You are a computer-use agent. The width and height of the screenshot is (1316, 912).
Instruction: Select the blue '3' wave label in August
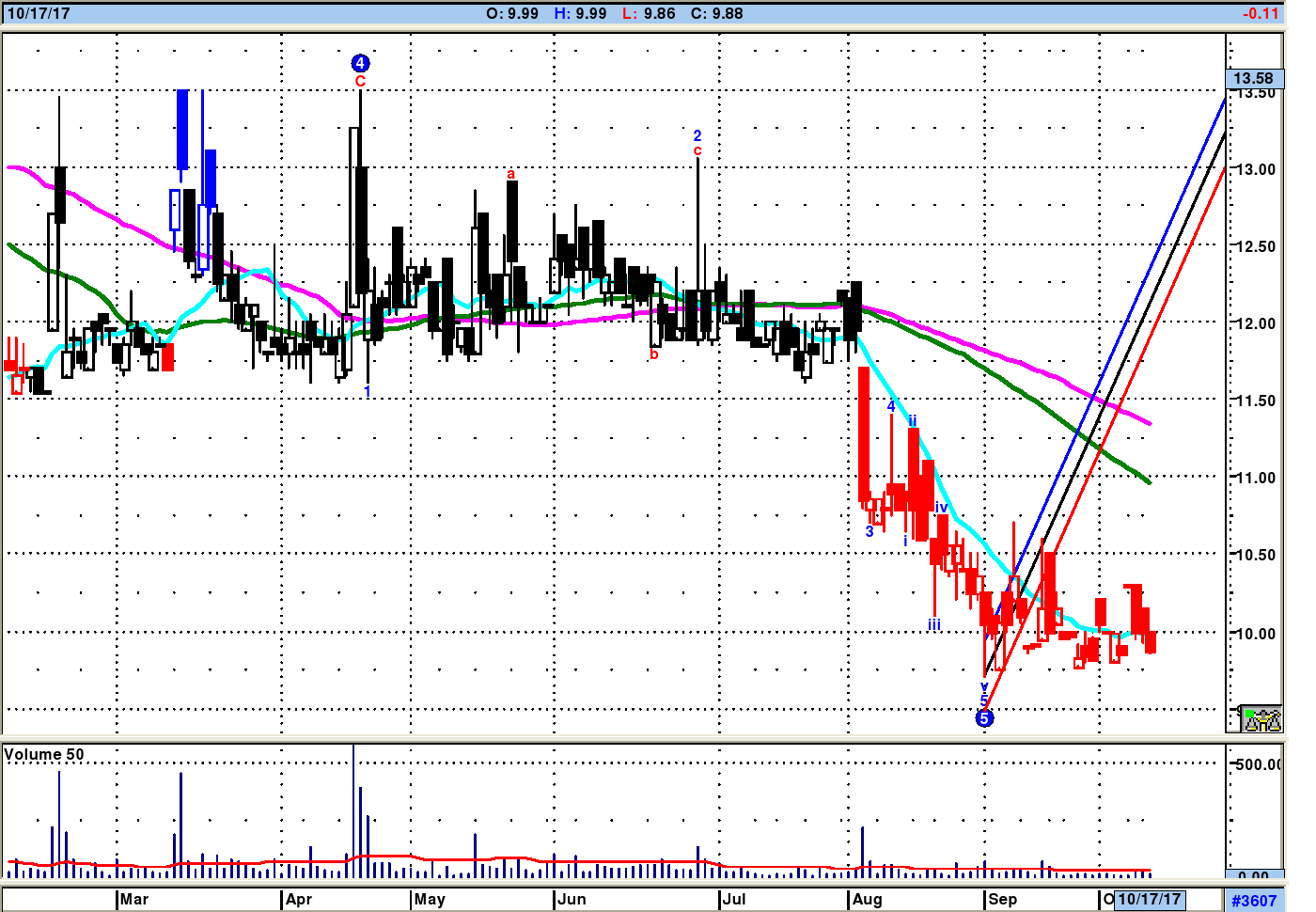(869, 531)
